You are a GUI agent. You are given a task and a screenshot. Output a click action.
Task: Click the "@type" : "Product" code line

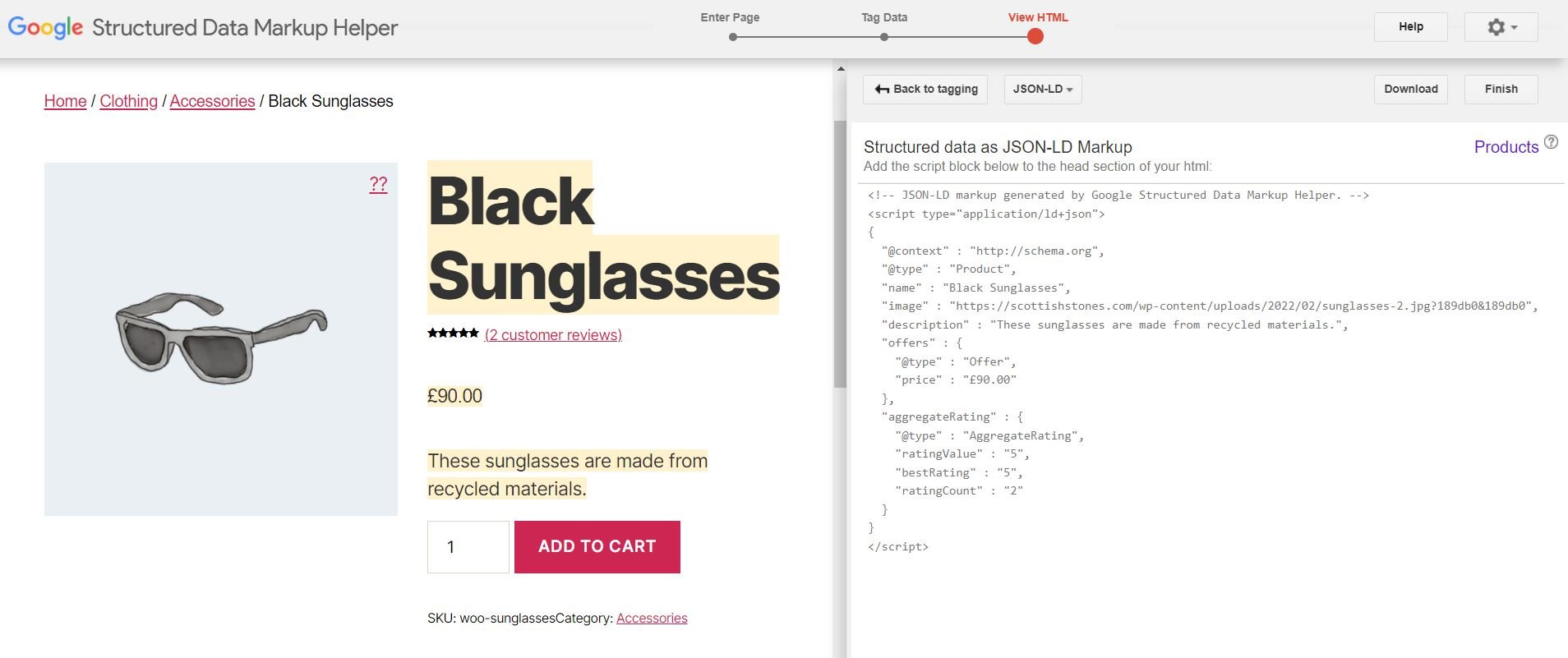pos(949,269)
